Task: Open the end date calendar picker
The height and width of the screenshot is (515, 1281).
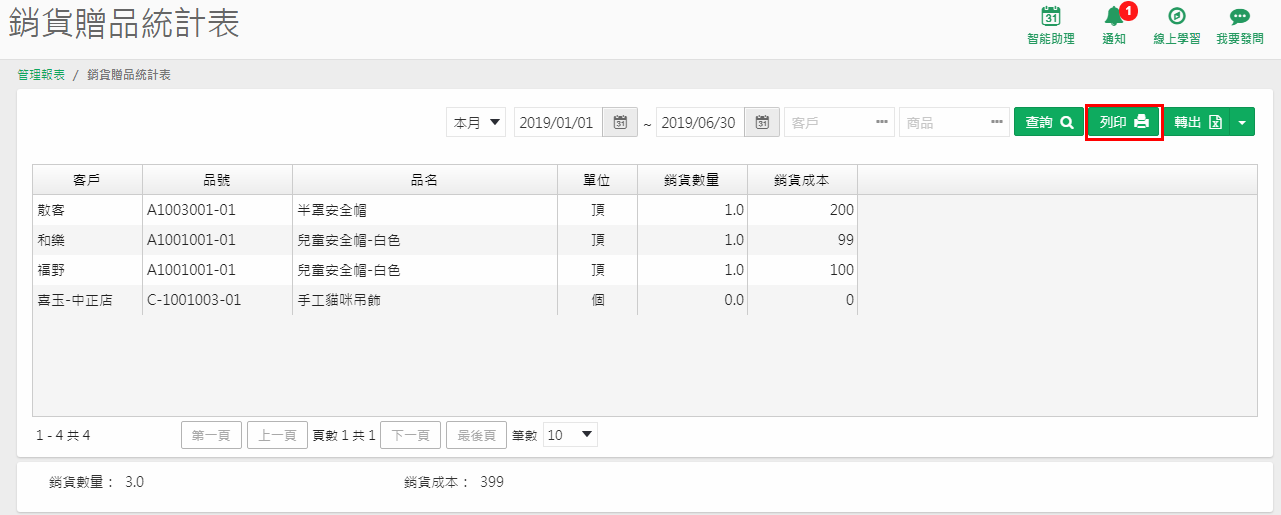Action: pos(763,122)
